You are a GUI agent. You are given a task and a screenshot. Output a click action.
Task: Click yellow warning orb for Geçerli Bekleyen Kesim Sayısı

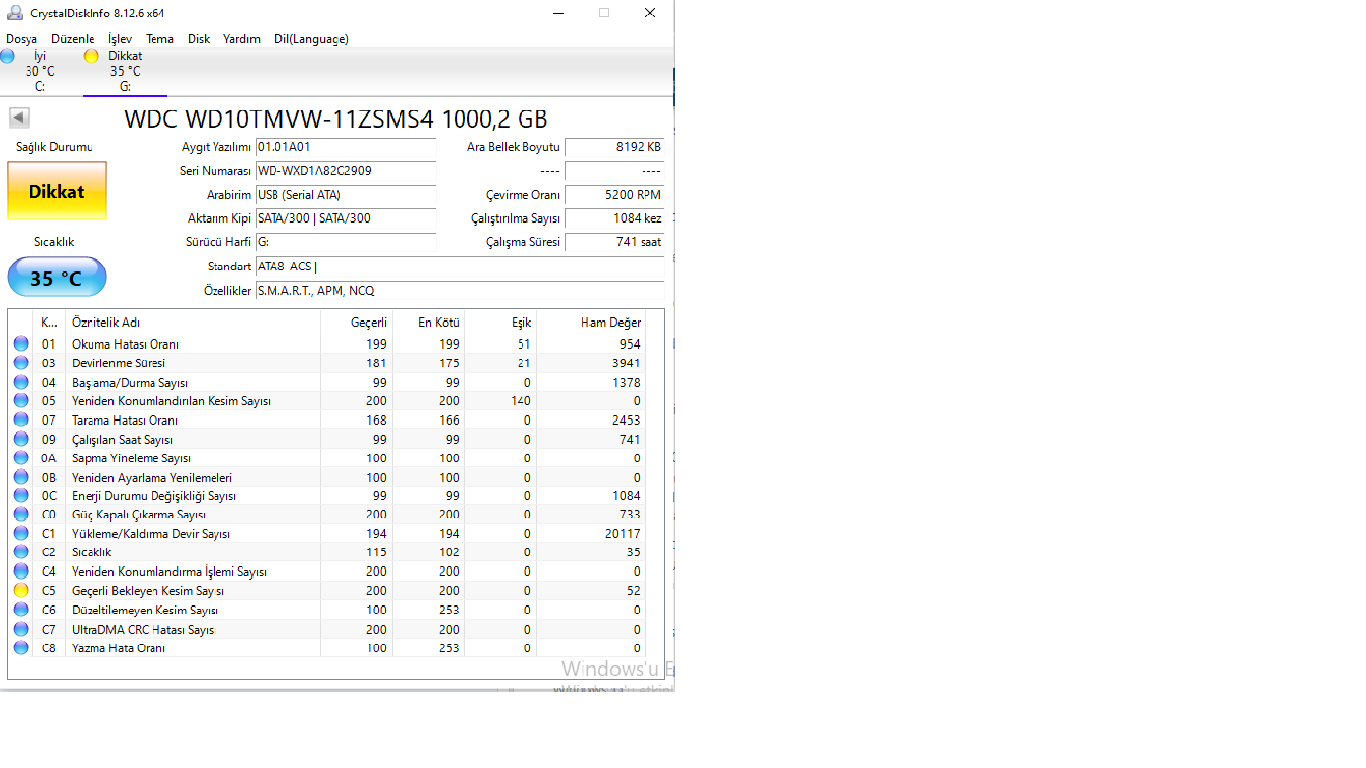pyautogui.click(x=21, y=591)
